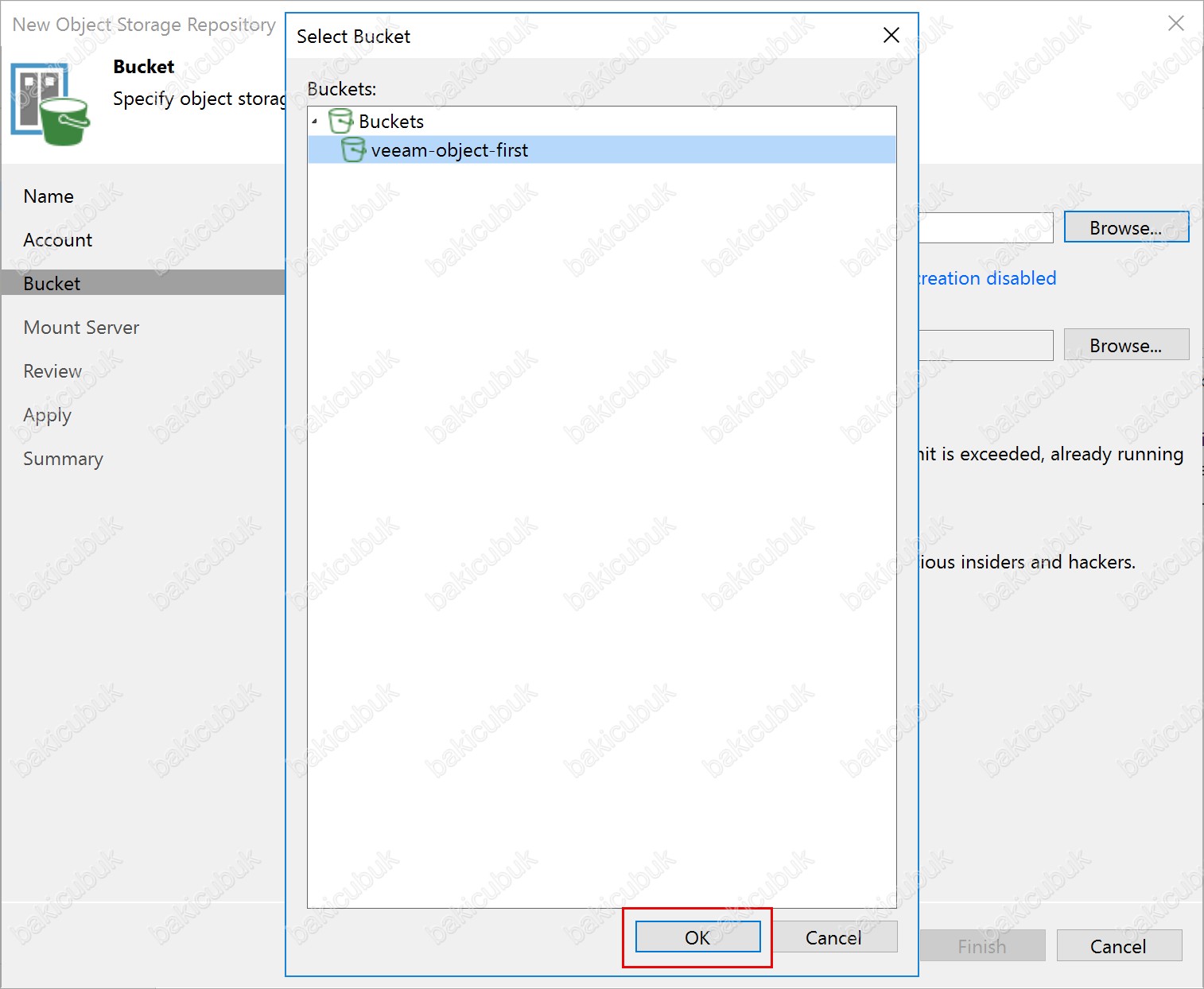
Task: Select the veeam-object-first bucket row
Action: pyautogui.click(x=602, y=149)
